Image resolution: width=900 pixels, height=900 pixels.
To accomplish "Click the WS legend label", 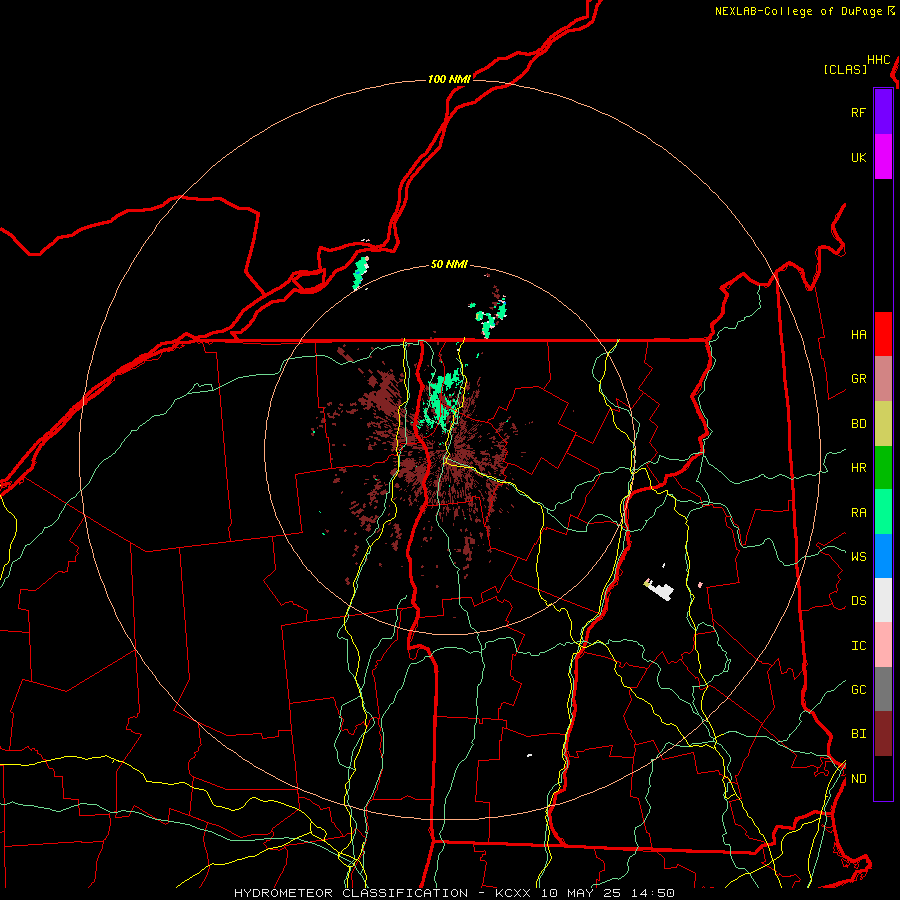I will point(858,556).
